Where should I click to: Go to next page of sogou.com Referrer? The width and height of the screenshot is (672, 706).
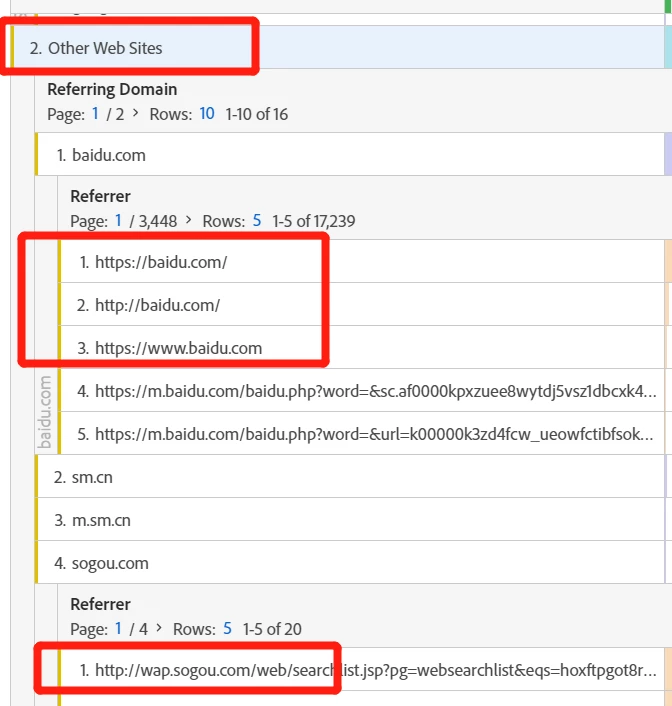coord(159,628)
